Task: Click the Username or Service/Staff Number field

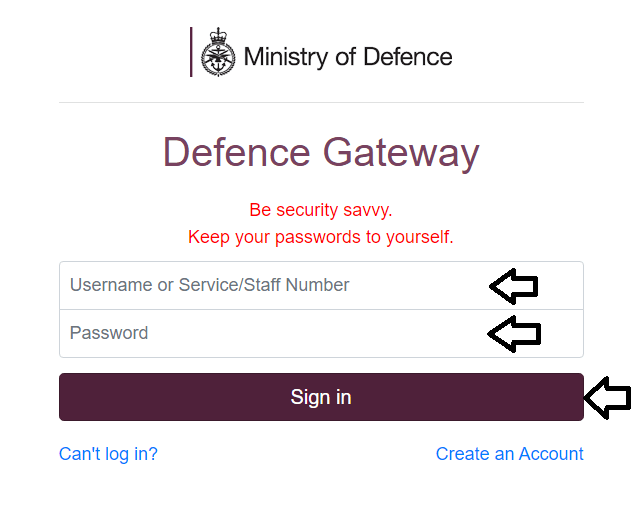Action: (321, 285)
